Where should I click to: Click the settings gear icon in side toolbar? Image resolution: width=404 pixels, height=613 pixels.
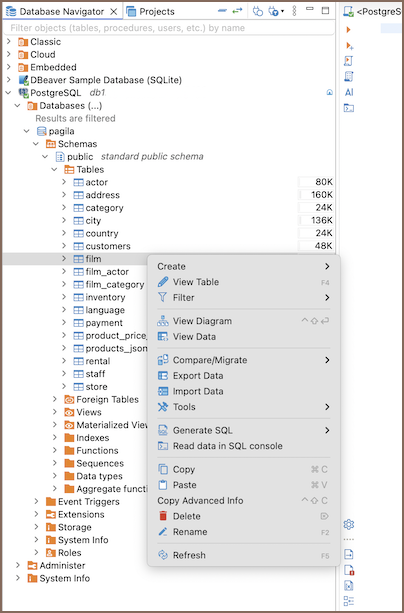click(x=348, y=524)
